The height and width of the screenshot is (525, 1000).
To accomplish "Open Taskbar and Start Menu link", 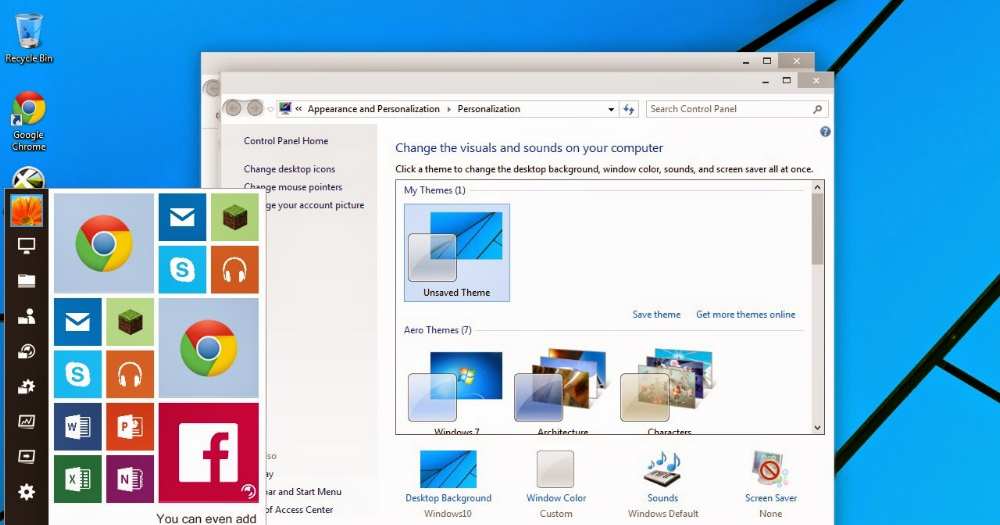I will tap(304, 492).
